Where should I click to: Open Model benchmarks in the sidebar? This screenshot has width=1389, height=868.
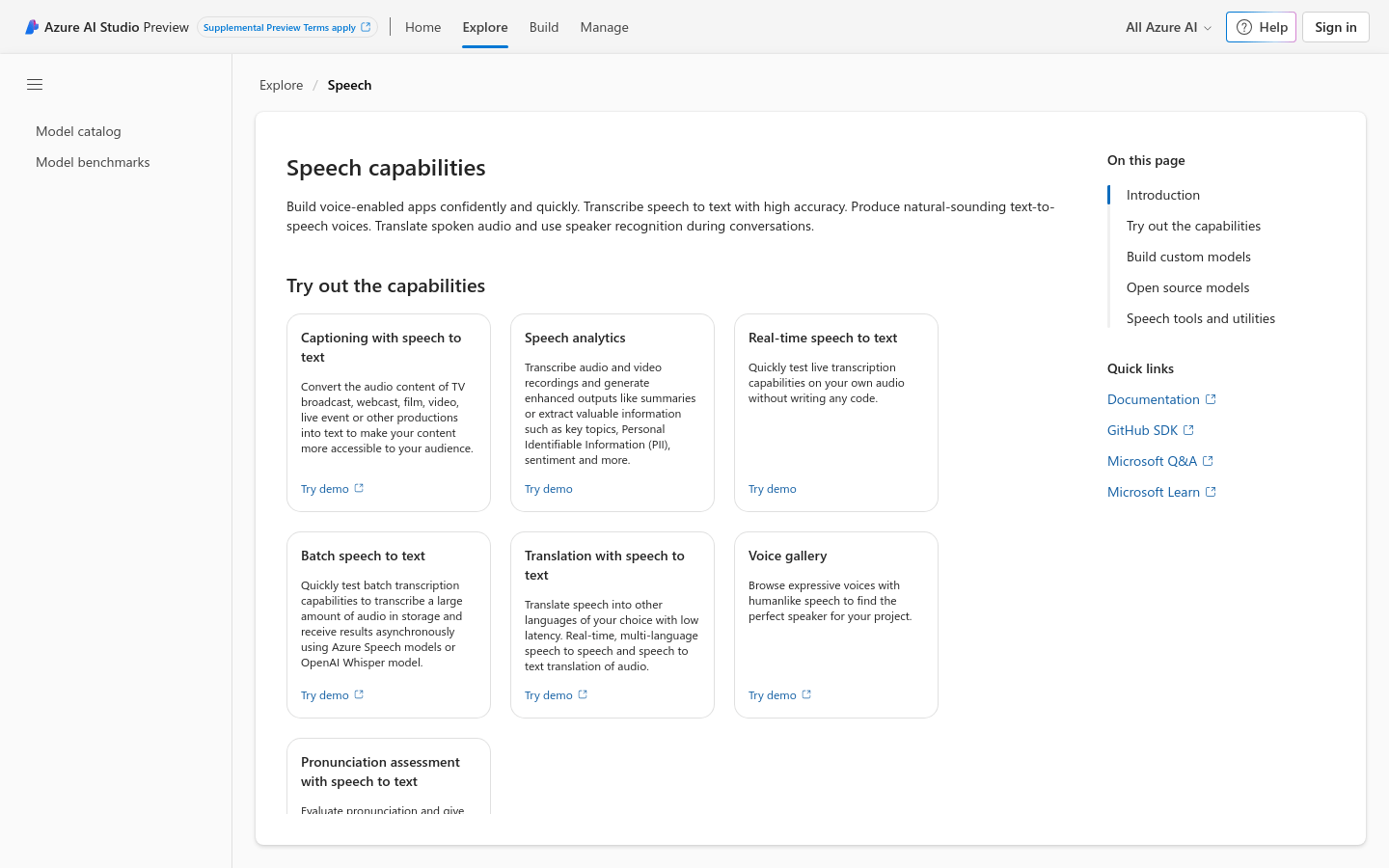coord(93,162)
